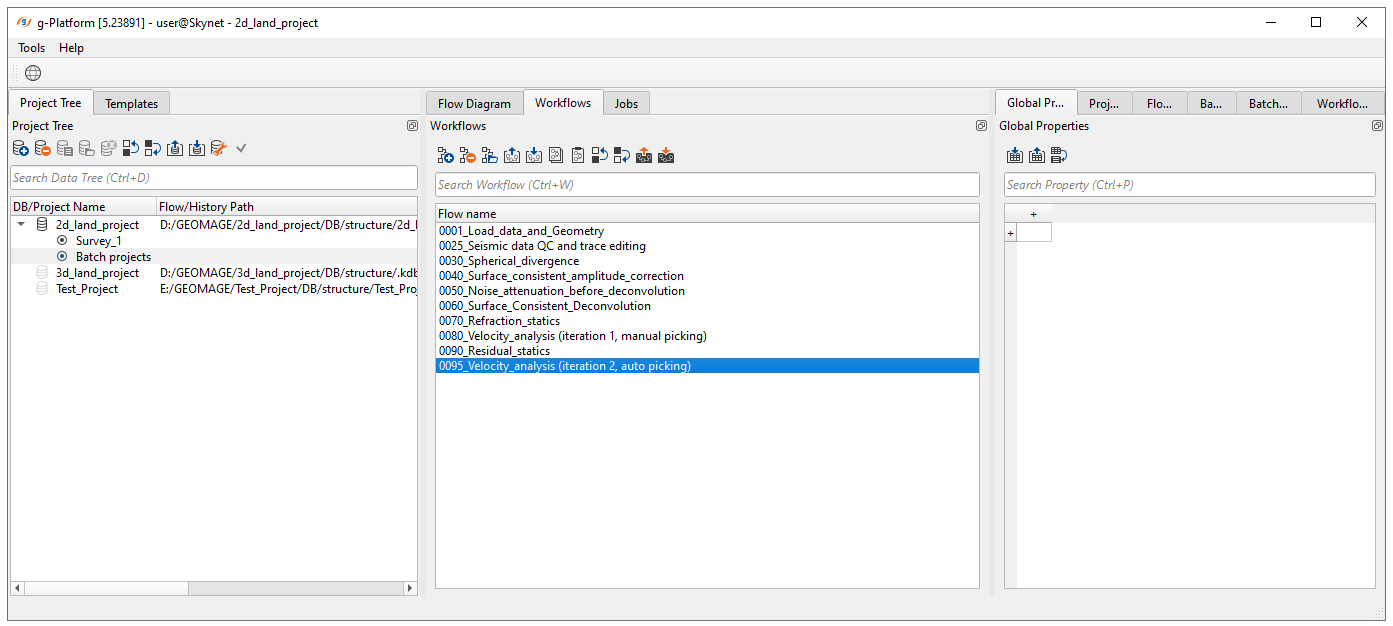Click the add workflow icon with blue plus
1393x626 pixels.
coord(445,155)
